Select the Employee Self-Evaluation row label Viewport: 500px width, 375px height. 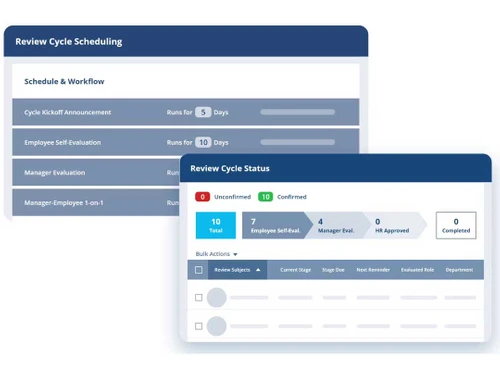pos(62,142)
